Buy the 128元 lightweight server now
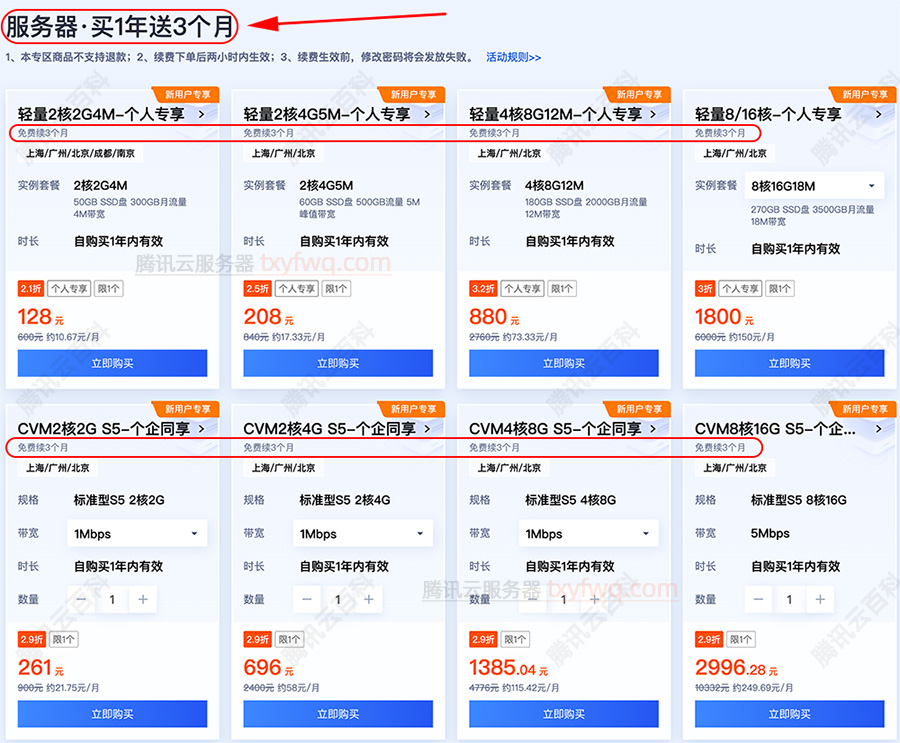Viewport: 900px width, 743px height. coord(112,363)
